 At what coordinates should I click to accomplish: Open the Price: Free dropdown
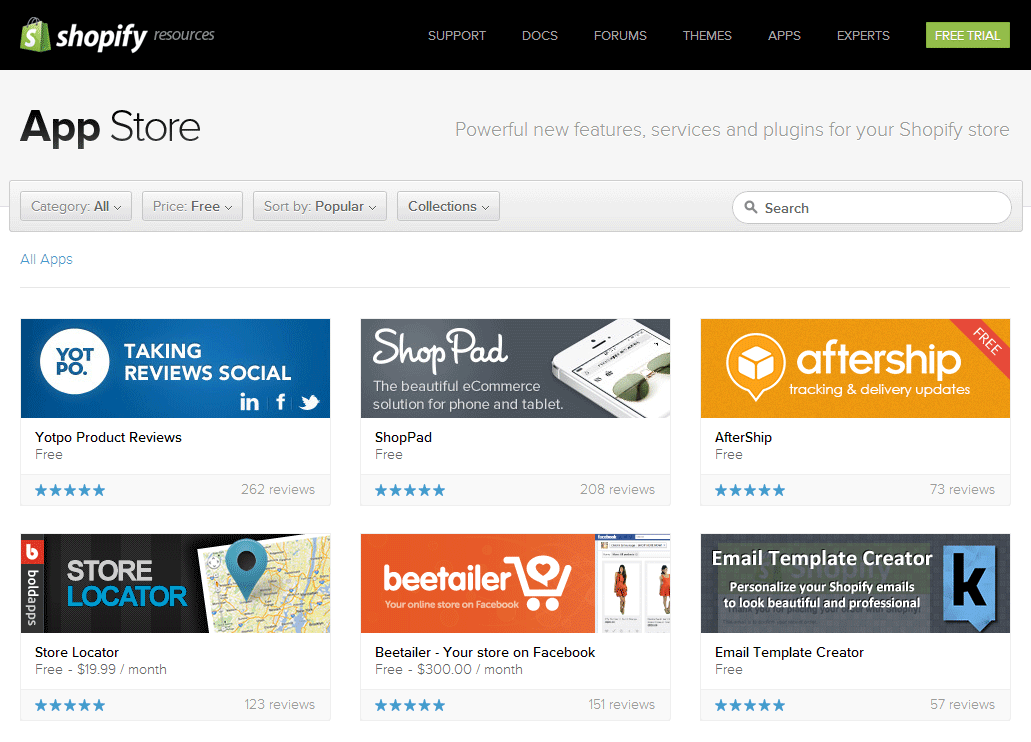point(192,206)
